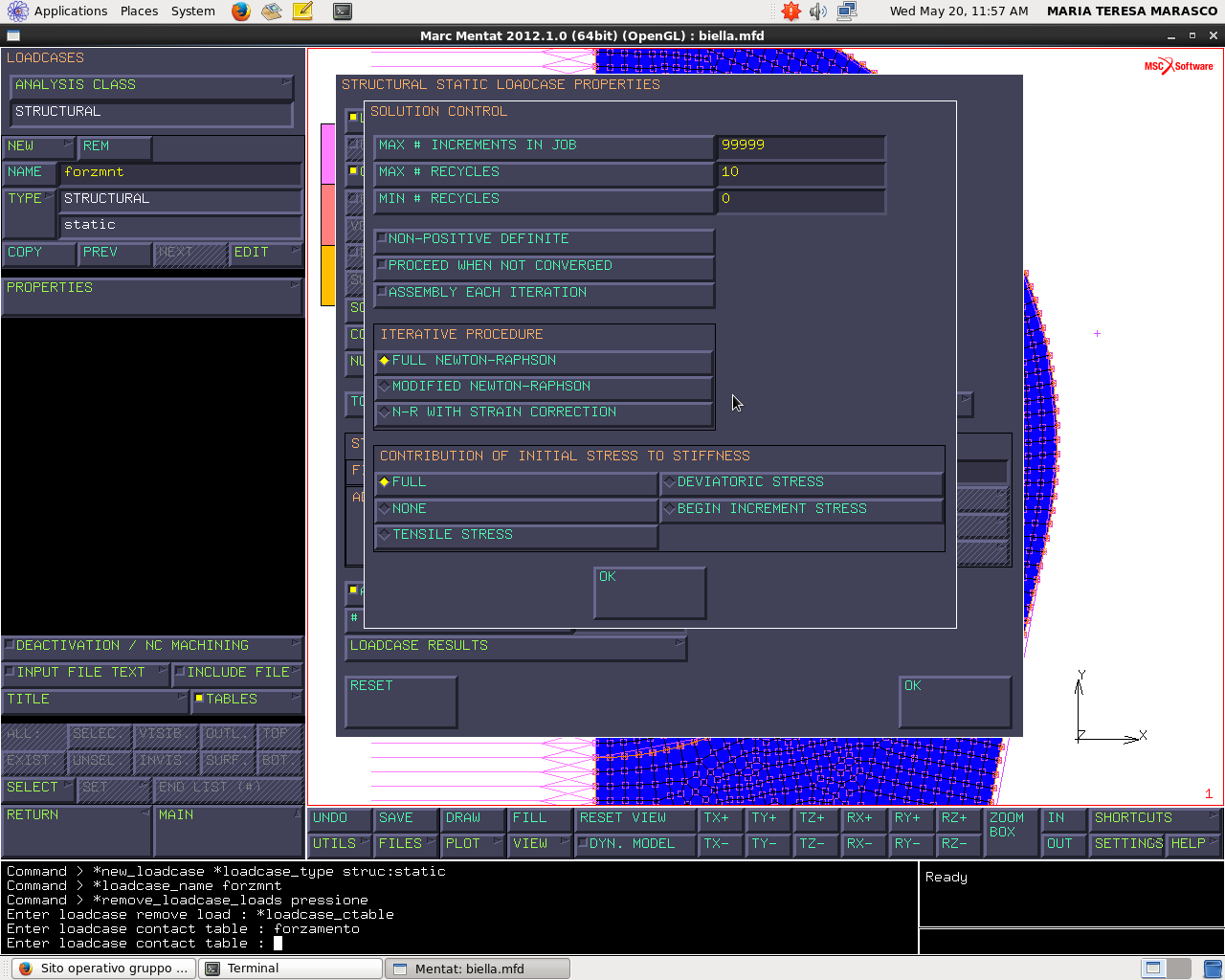Go to MAIN menu

point(229,831)
